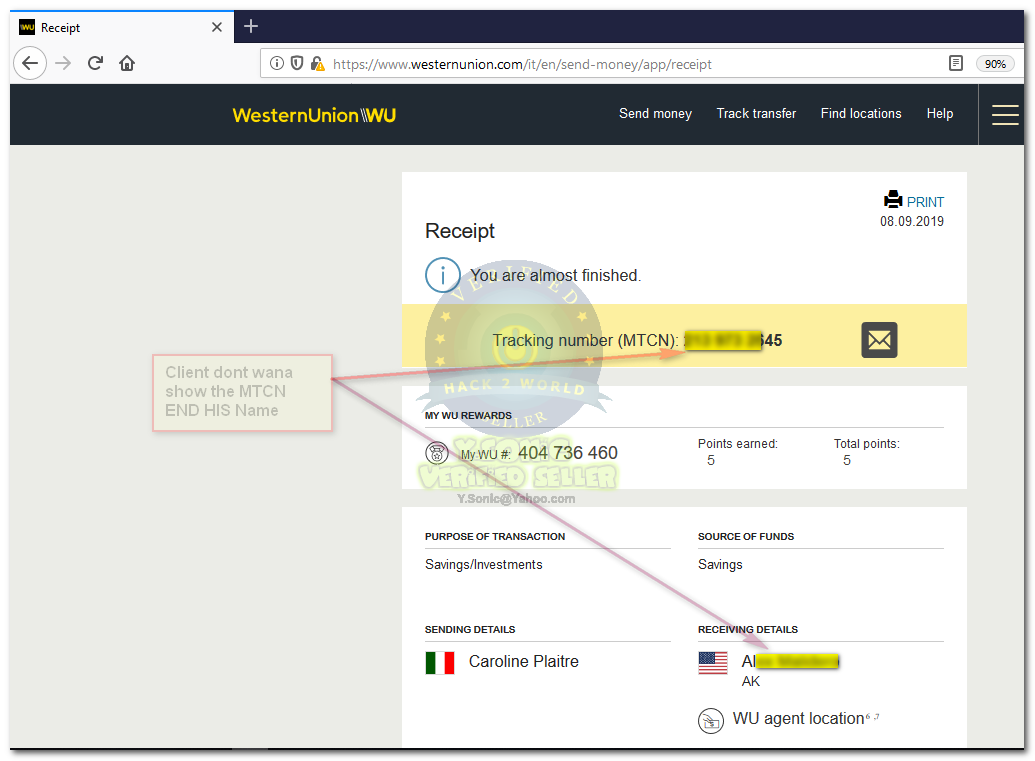Image resolution: width=1035 pixels, height=761 pixels.
Task: Click the printer icon
Action: coord(893,199)
